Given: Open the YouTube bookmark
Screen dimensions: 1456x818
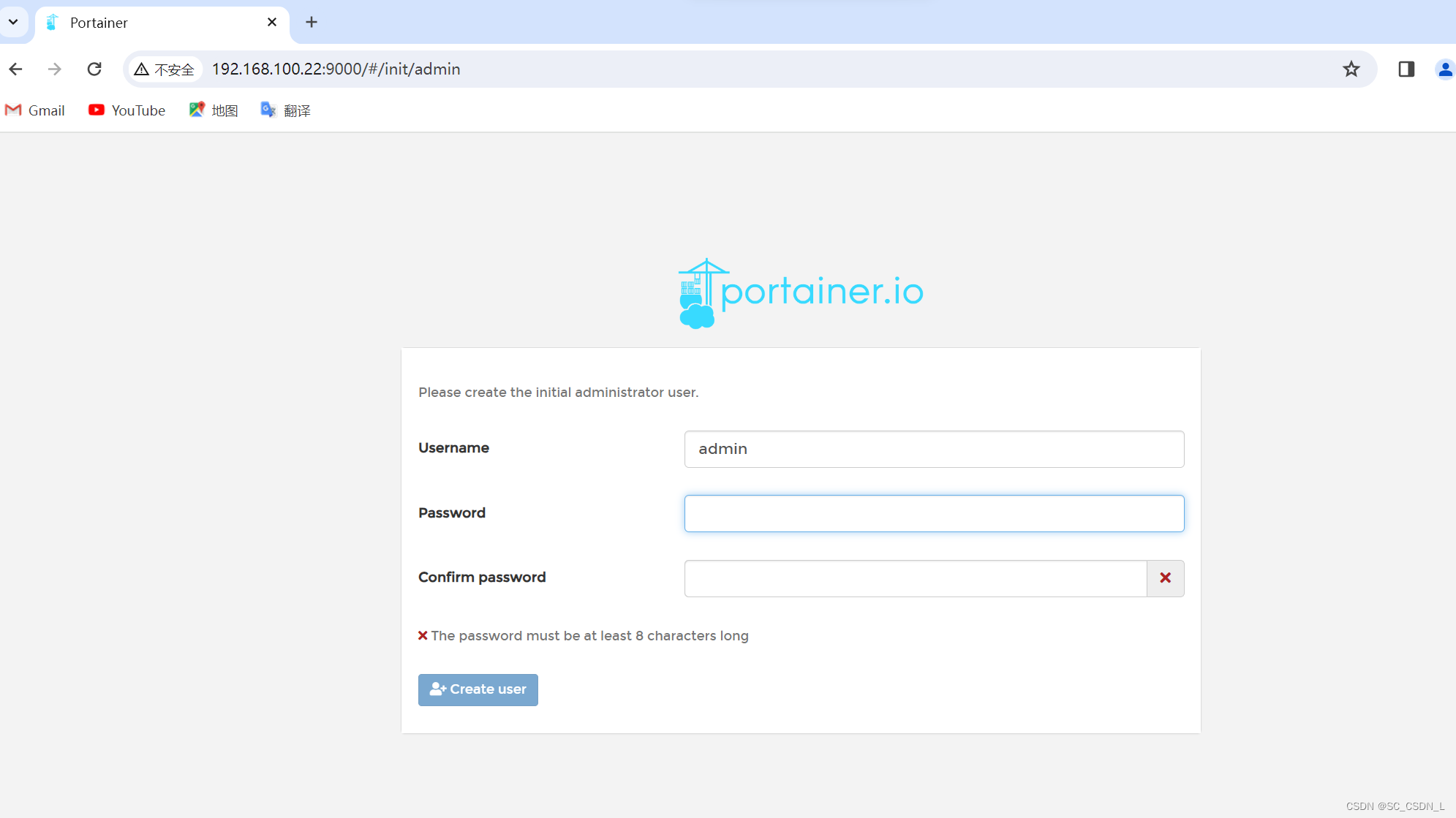Looking at the screenshot, I should pyautogui.click(x=127, y=110).
